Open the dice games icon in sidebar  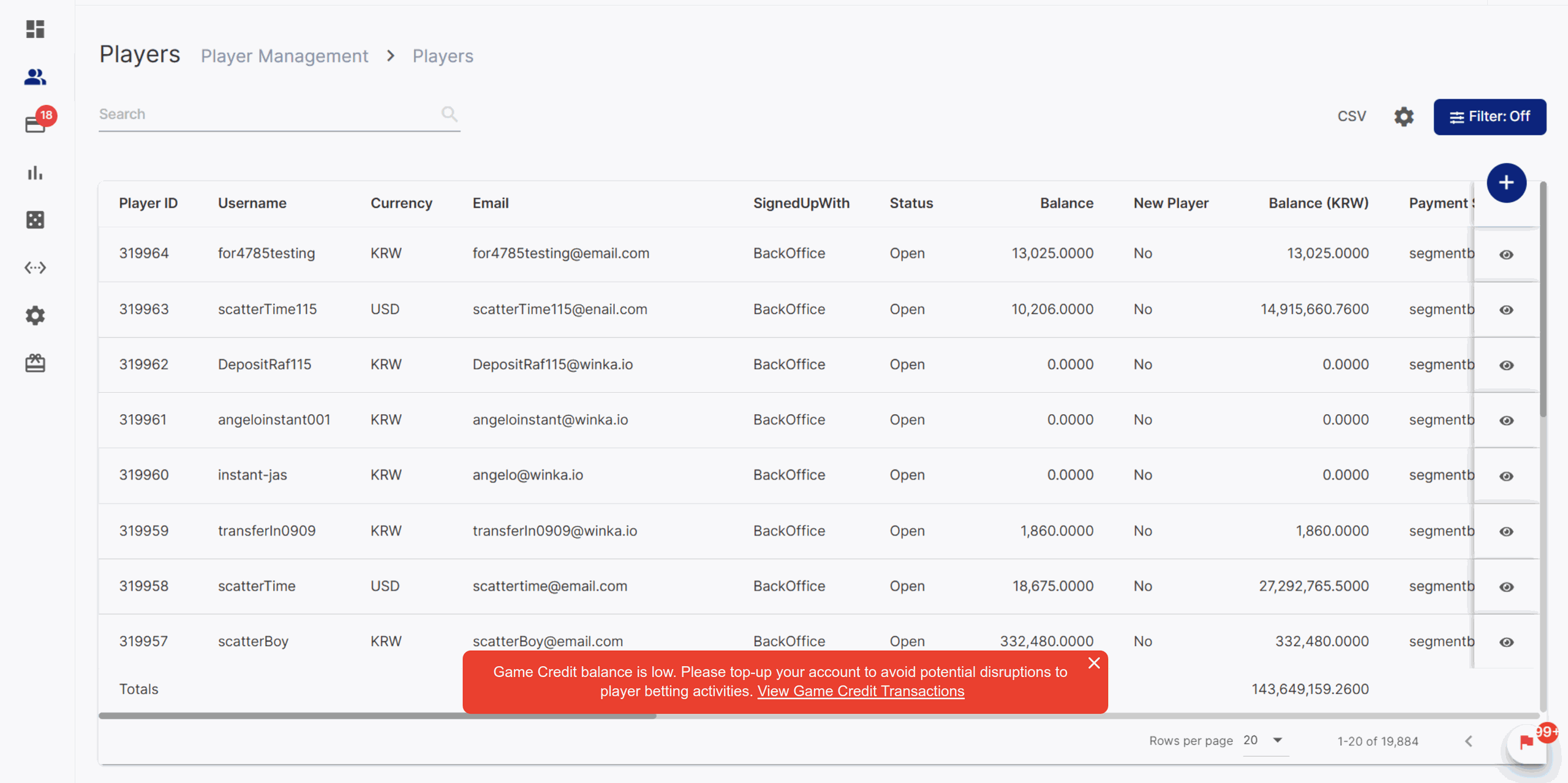[x=35, y=220]
